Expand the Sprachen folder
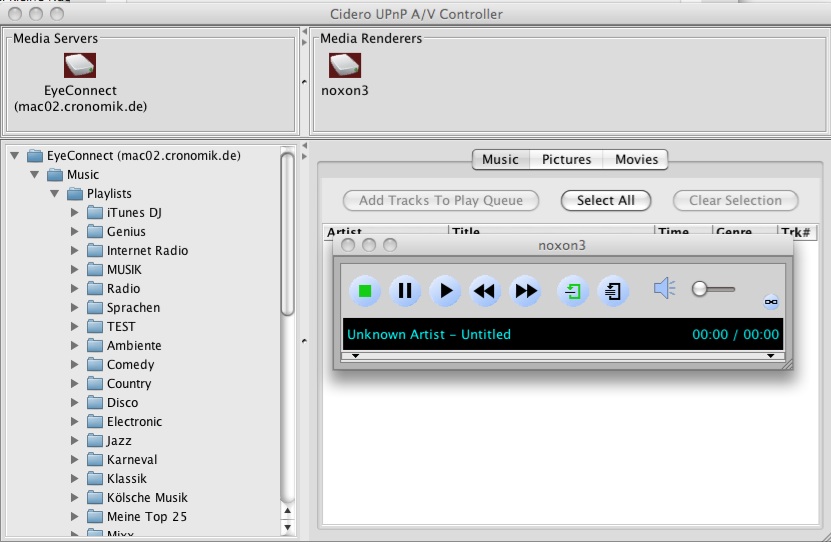Image resolution: width=831 pixels, height=542 pixels. point(75,308)
